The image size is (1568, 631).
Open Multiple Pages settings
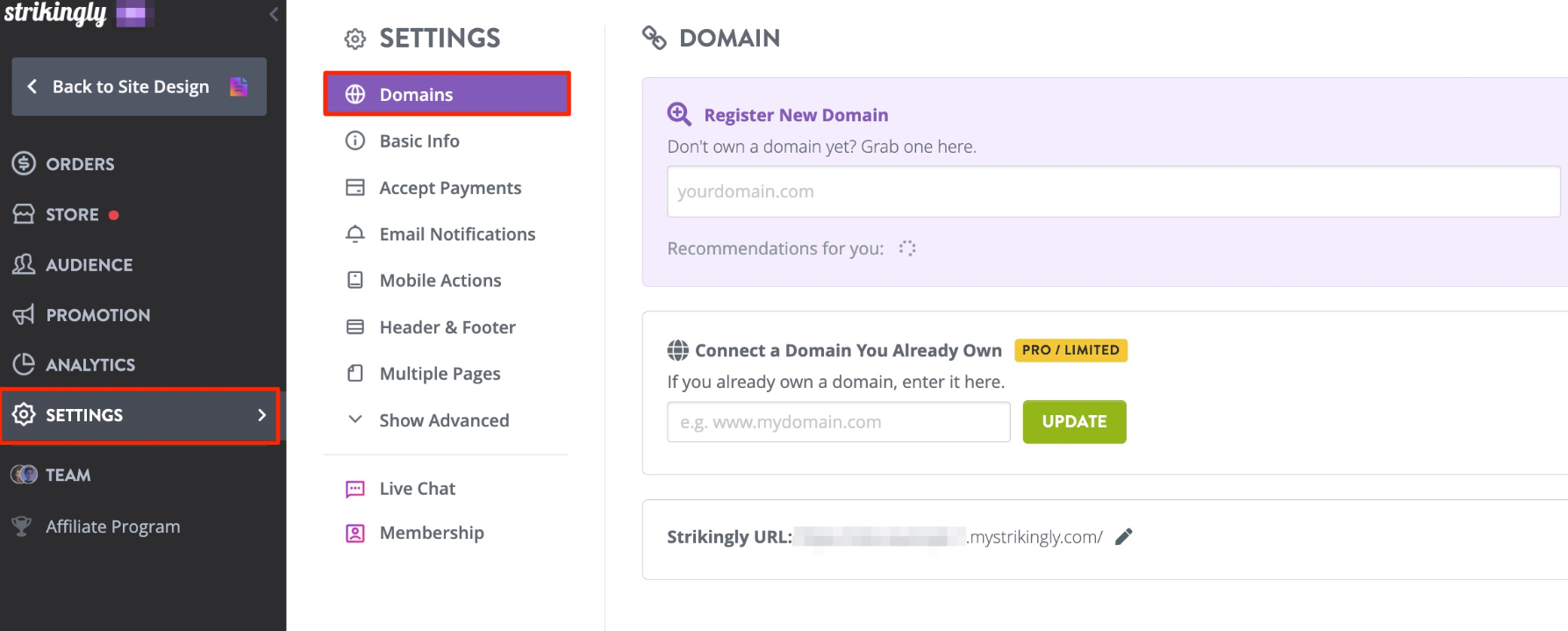[440, 374]
